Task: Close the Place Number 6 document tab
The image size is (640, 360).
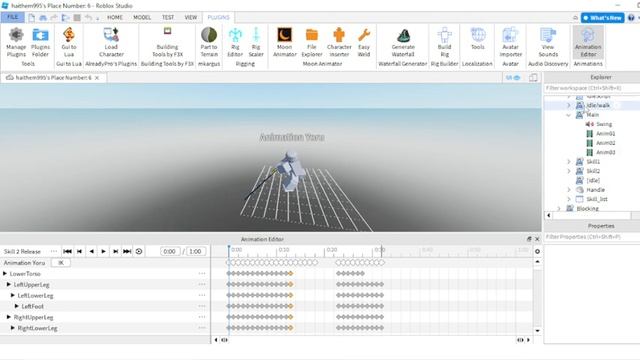Action: point(97,78)
